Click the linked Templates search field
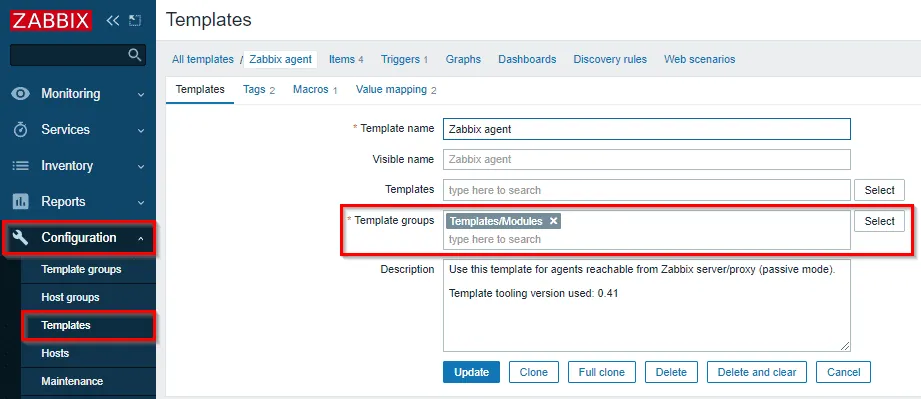 pos(647,190)
